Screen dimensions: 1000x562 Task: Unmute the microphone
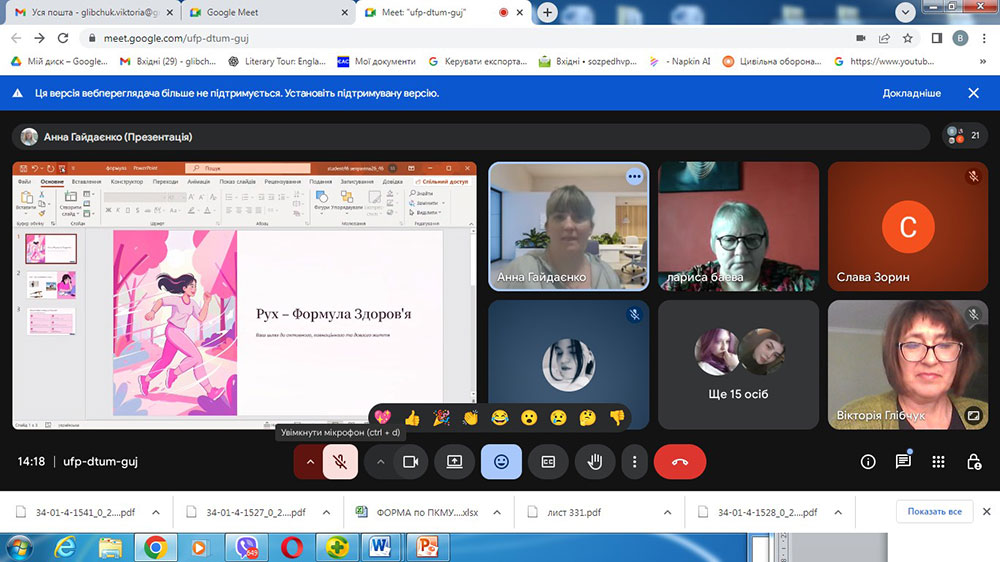tap(340, 462)
